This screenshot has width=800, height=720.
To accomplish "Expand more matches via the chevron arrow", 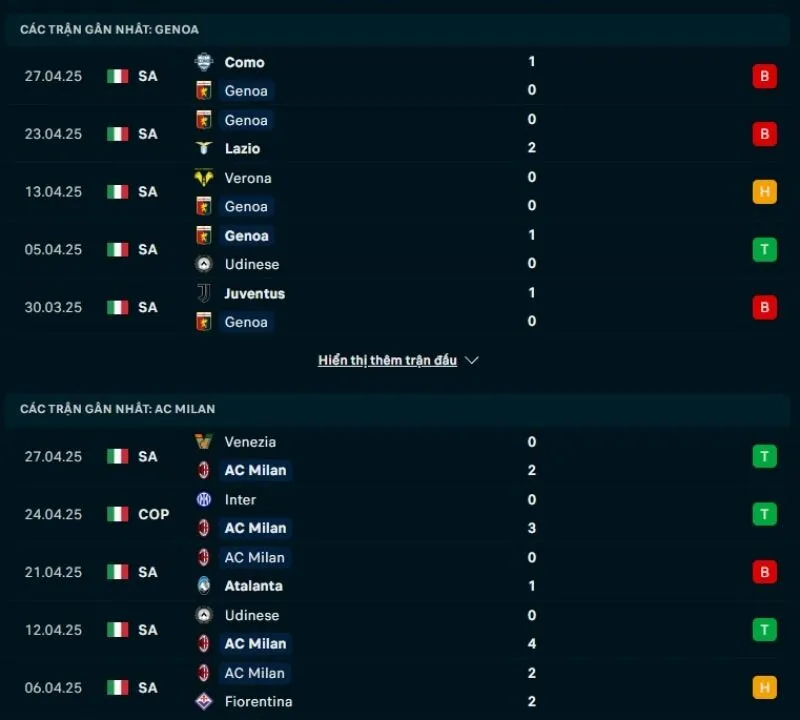I will coord(471,360).
